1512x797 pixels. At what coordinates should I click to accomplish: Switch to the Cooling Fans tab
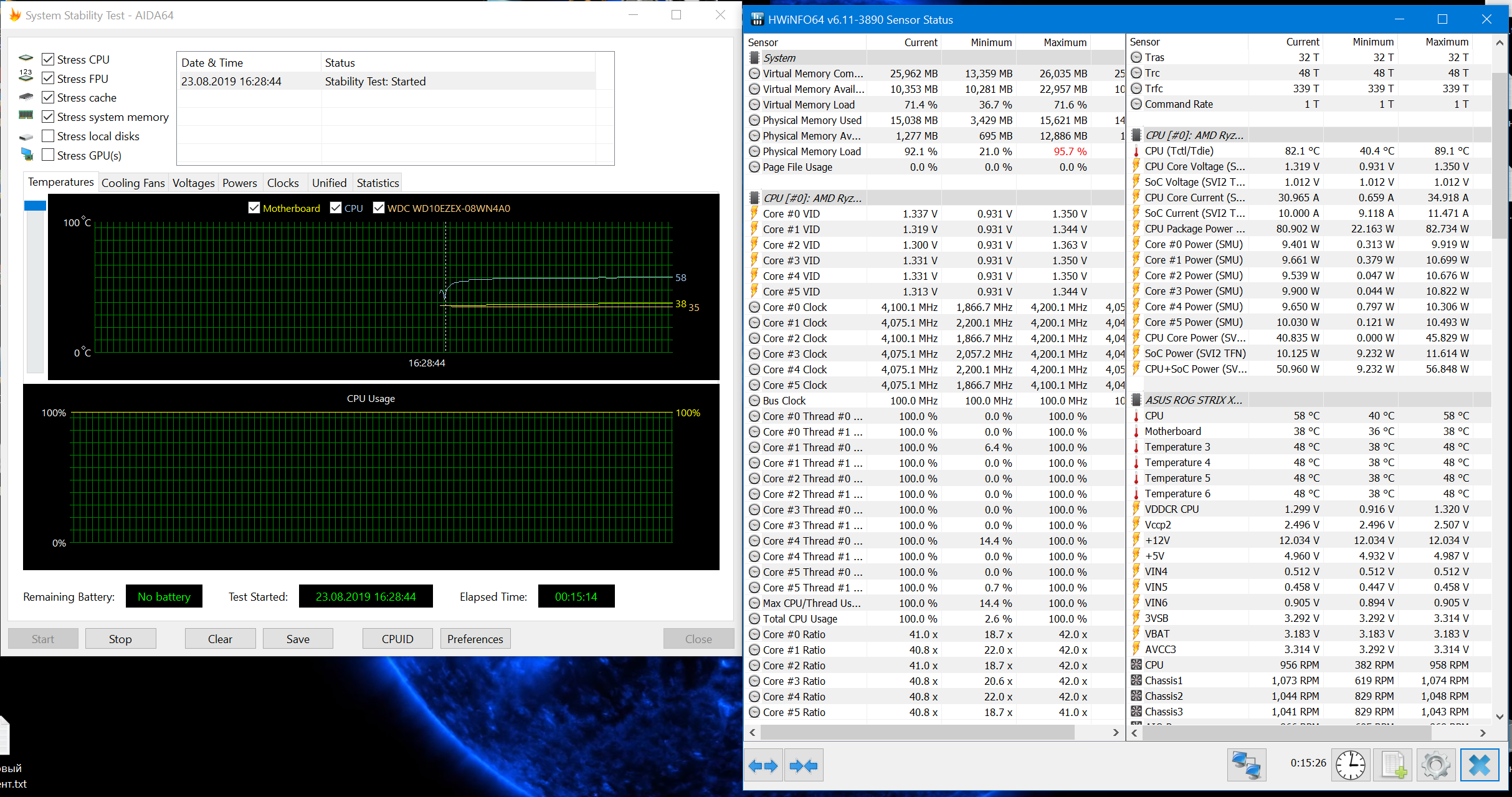tap(133, 183)
